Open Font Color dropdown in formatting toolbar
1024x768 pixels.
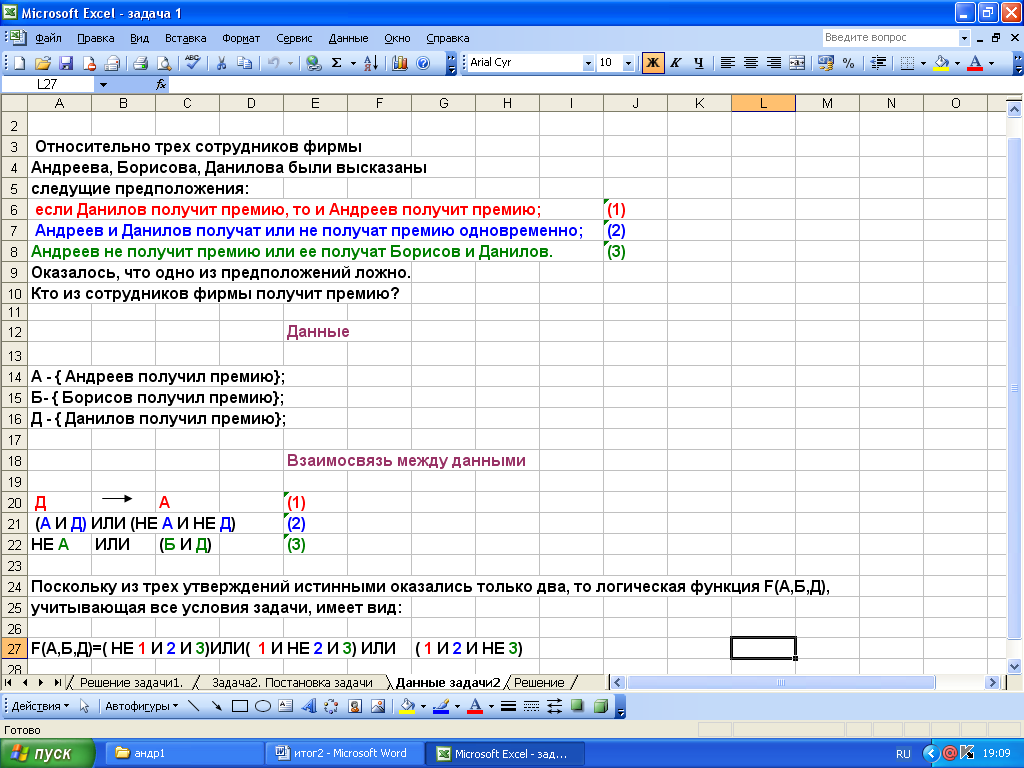991,63
